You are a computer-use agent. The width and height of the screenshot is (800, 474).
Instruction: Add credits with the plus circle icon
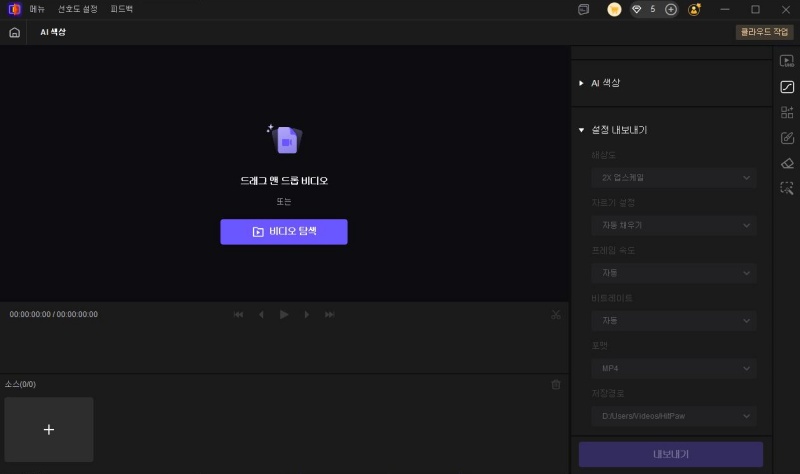[x=671, y=9]
